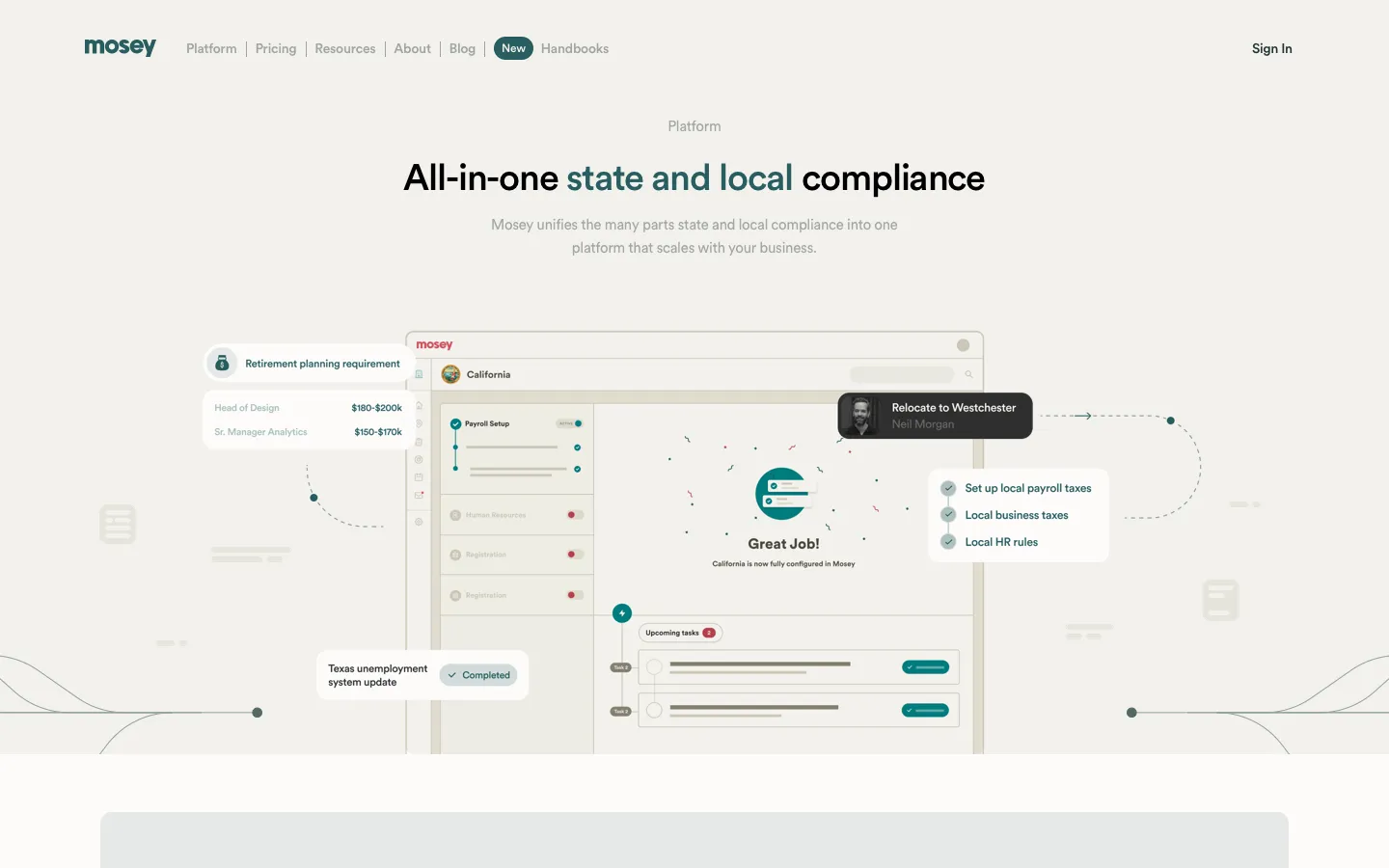
Task: Click the search magnifier icon in the mockup
Action: click(x=968, y=374)
